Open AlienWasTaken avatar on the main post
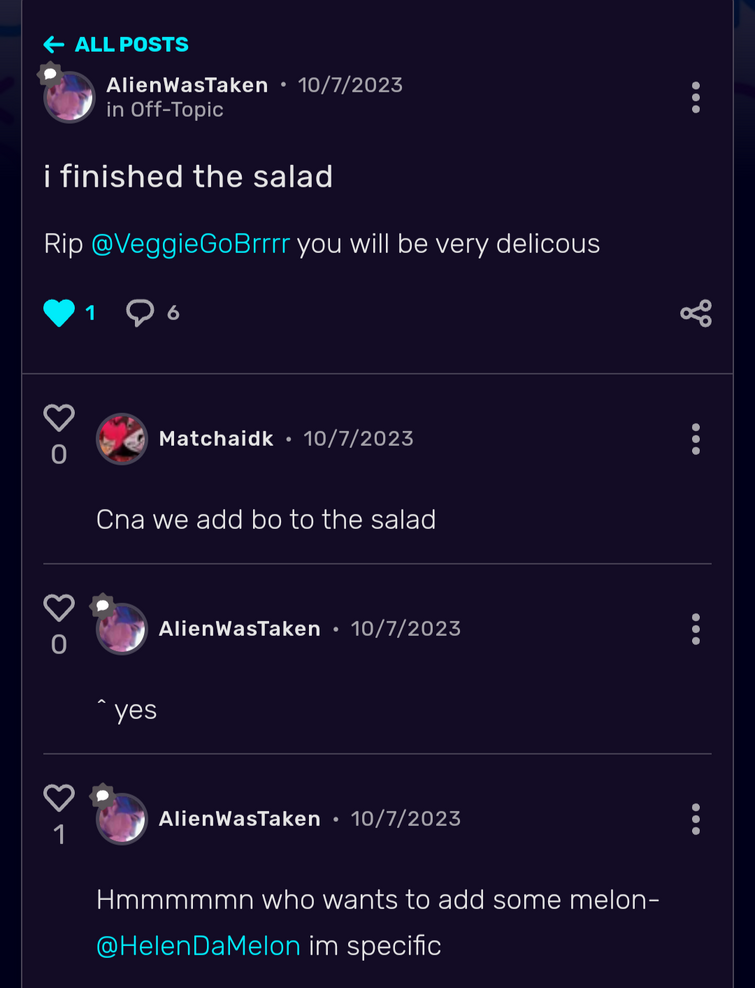 [69, 97]
